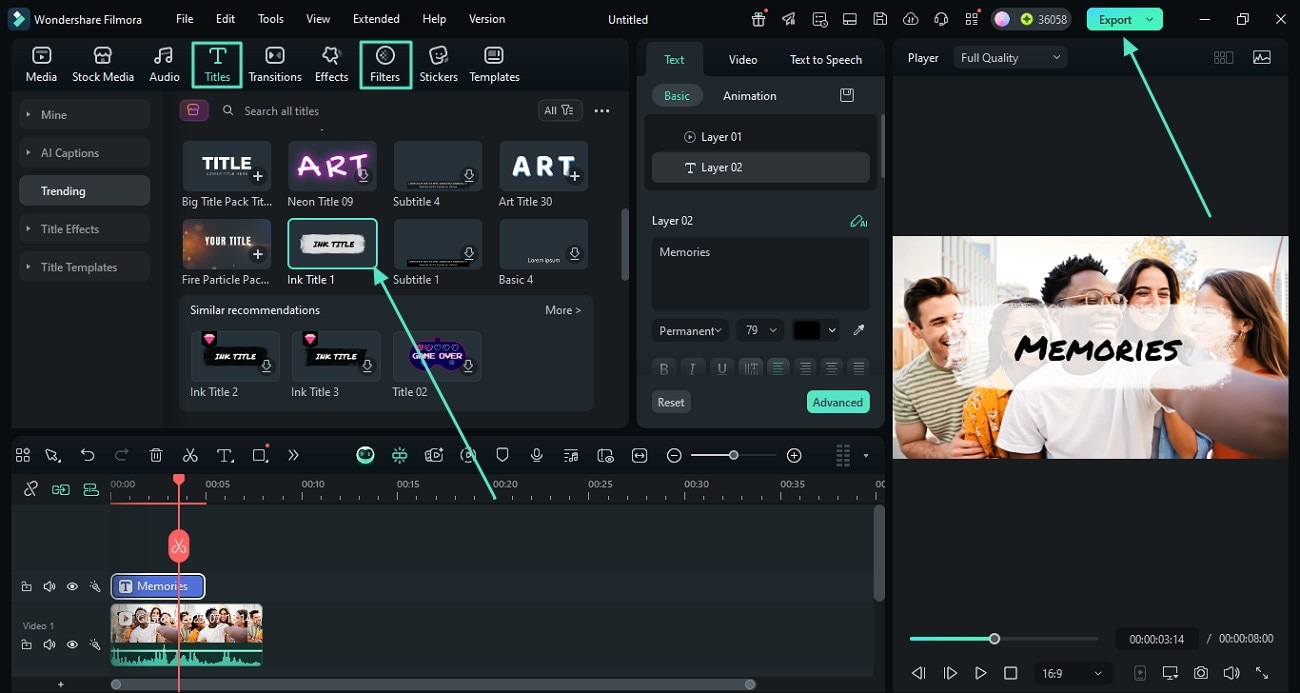Click the Export button

pos(1124,19)
